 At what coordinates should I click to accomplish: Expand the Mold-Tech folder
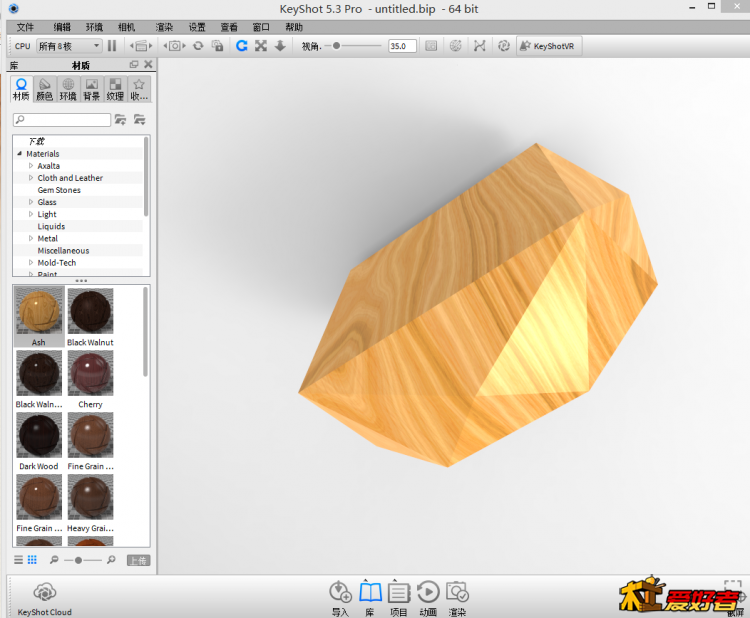31,263
